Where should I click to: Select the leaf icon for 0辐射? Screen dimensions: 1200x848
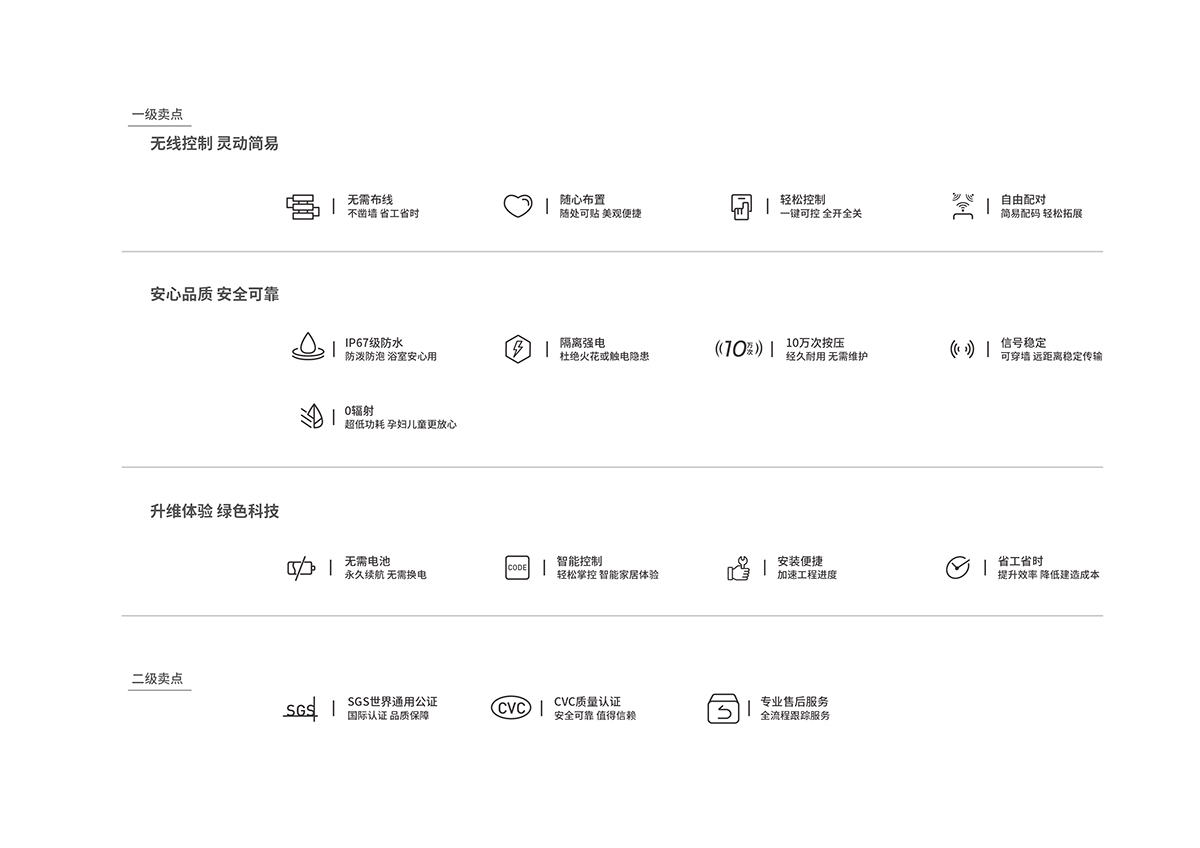[312, 417]
